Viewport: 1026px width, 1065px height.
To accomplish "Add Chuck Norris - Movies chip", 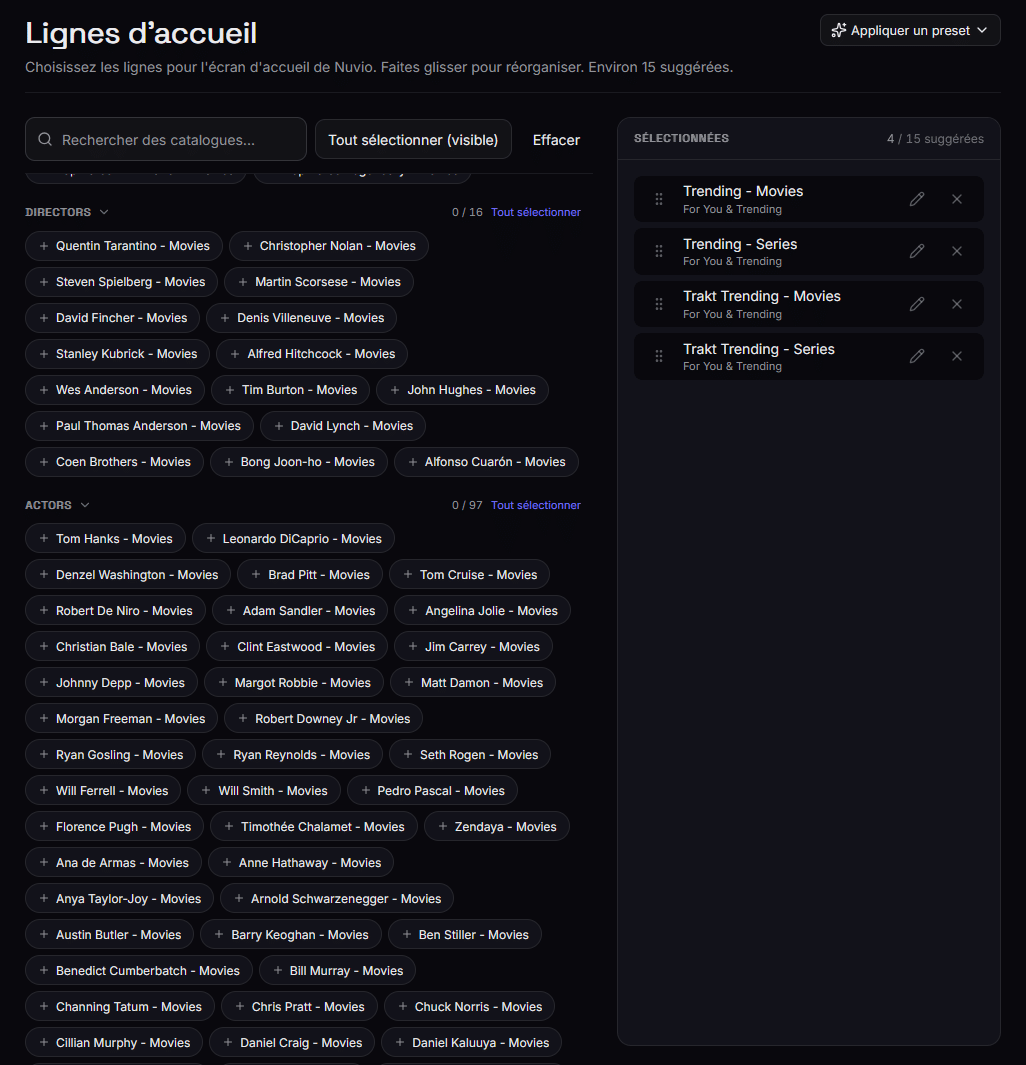I will pos(469,1007).
